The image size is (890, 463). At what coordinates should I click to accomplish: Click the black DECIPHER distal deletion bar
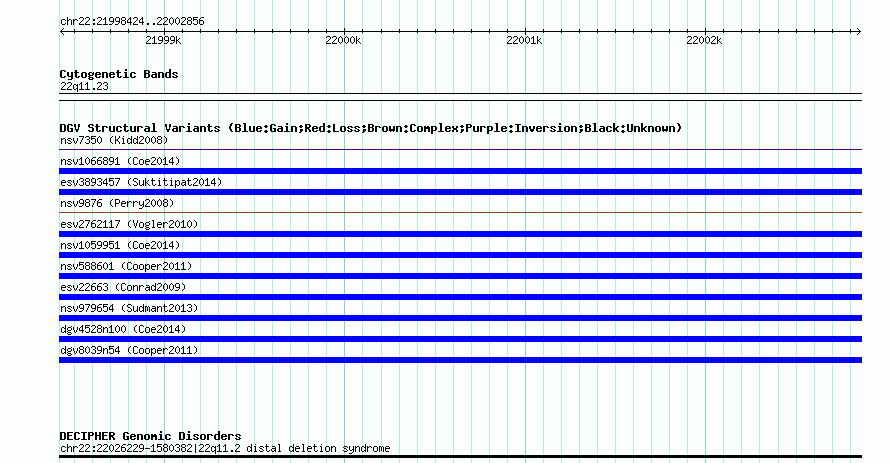coord(460,456)
